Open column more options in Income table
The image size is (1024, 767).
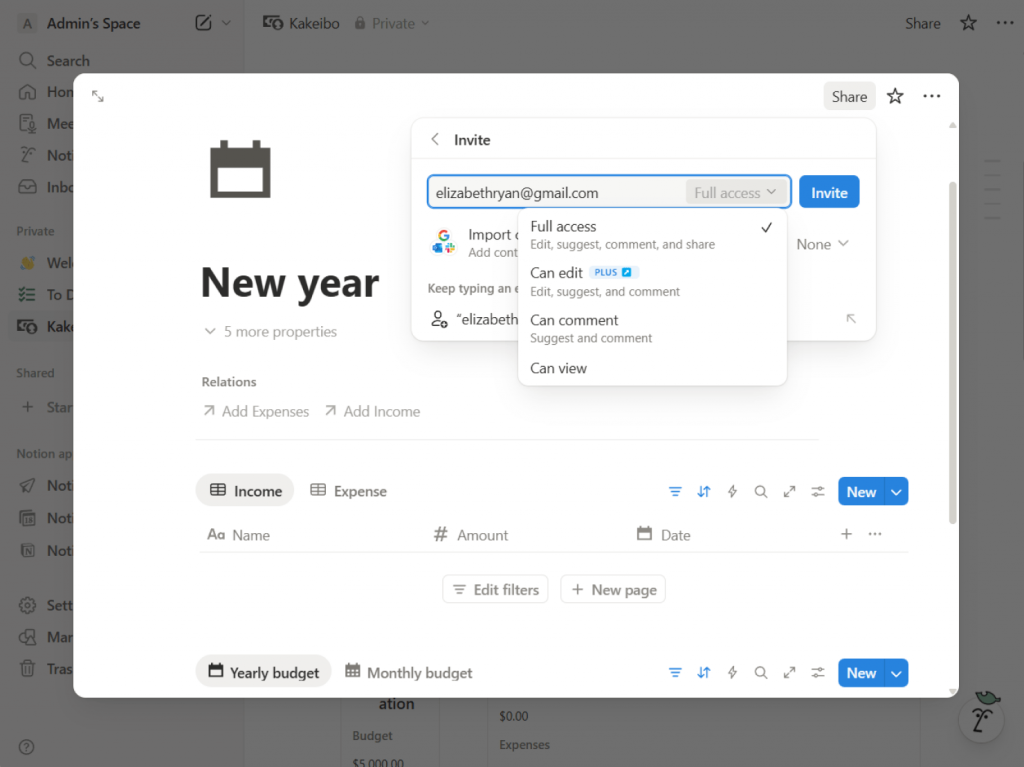point(875,534)
